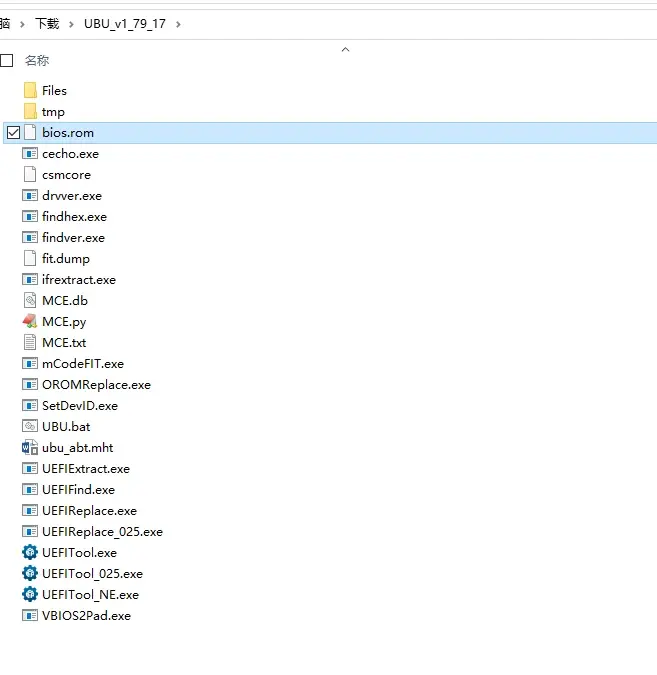Go to 下载 in the address bar

47,24
